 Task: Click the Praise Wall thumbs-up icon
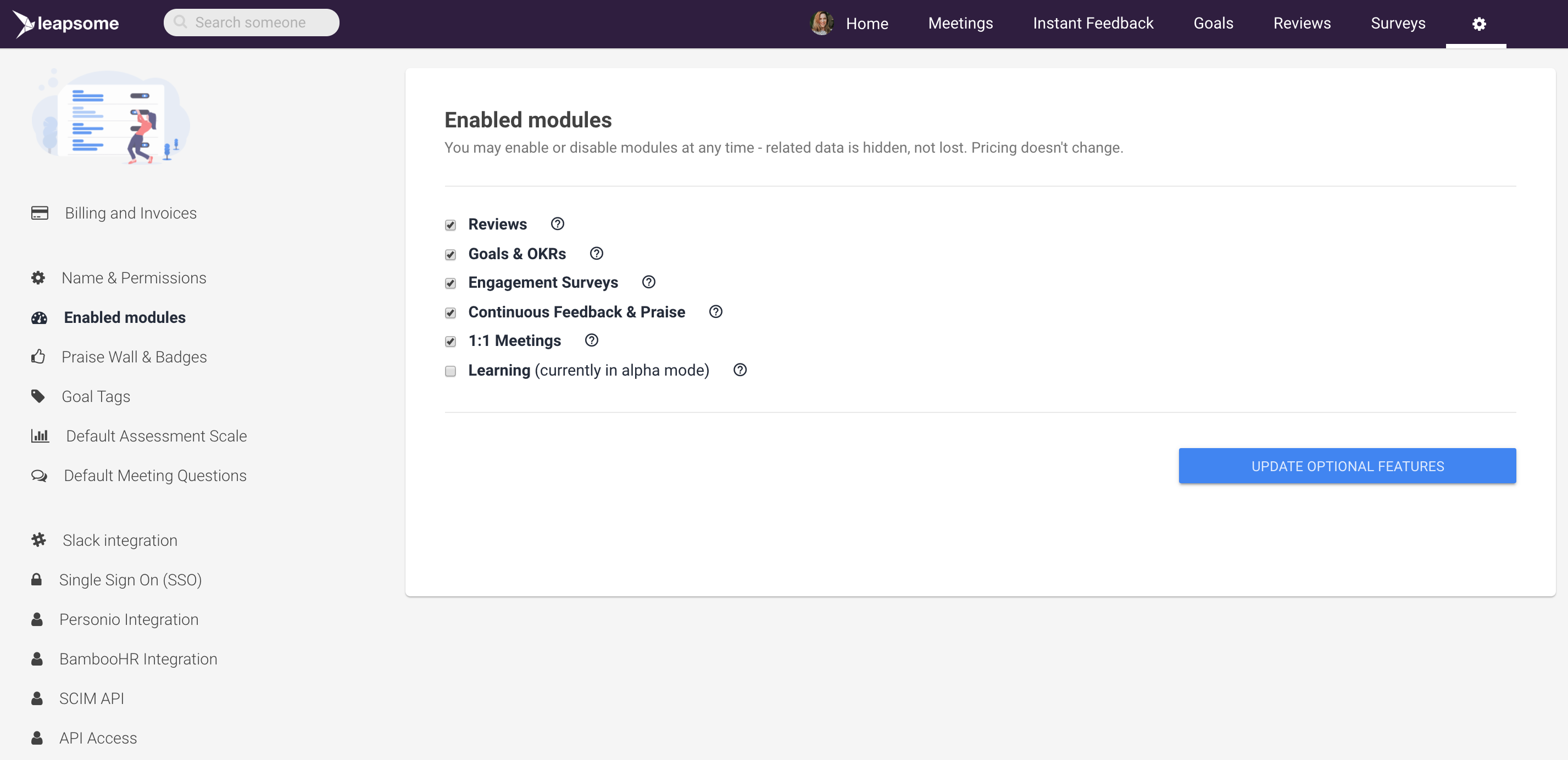(38, 356)
